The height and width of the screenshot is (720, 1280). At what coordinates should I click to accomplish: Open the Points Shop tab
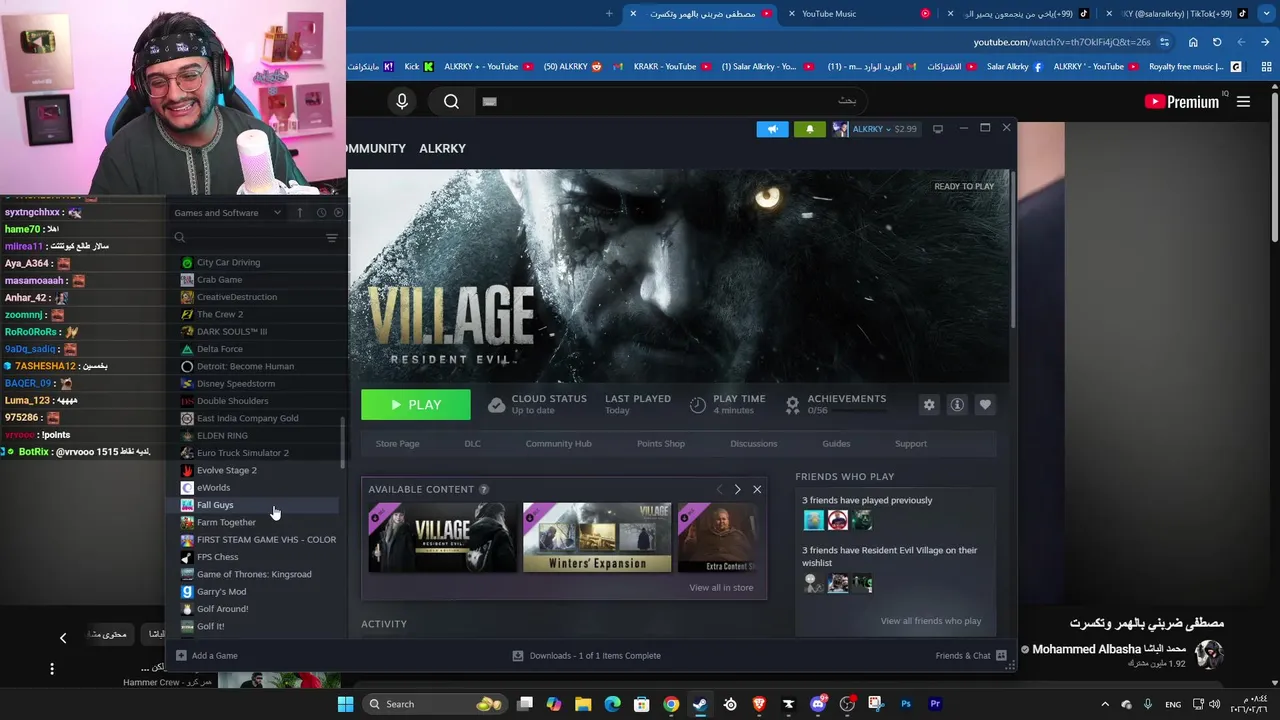661,444
